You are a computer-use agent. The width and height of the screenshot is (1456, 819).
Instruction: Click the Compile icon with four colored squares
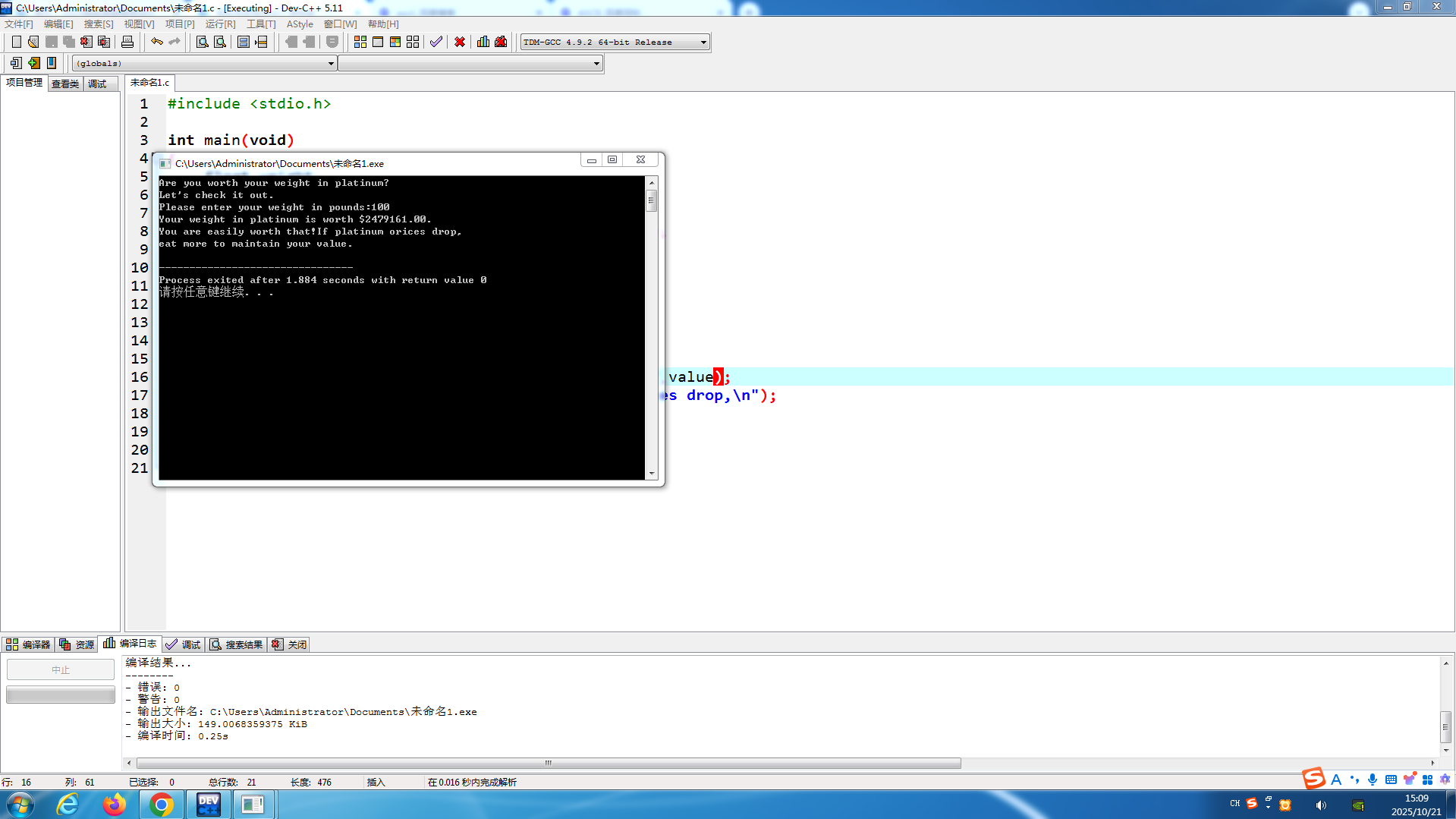pyautogui.click(x=360, y=42)
